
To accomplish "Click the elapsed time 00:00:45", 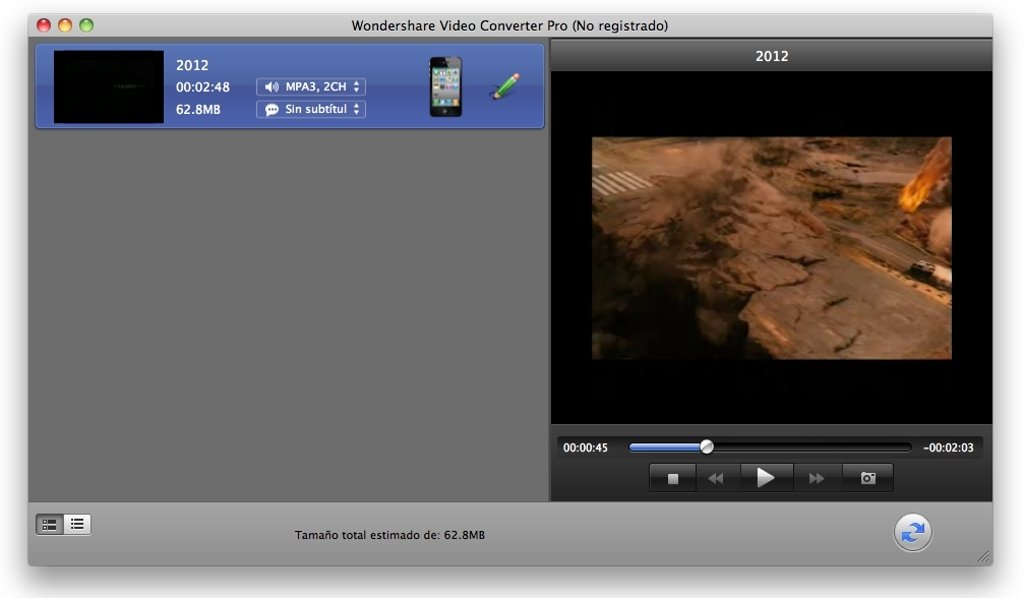I will (x=585, y=448).
